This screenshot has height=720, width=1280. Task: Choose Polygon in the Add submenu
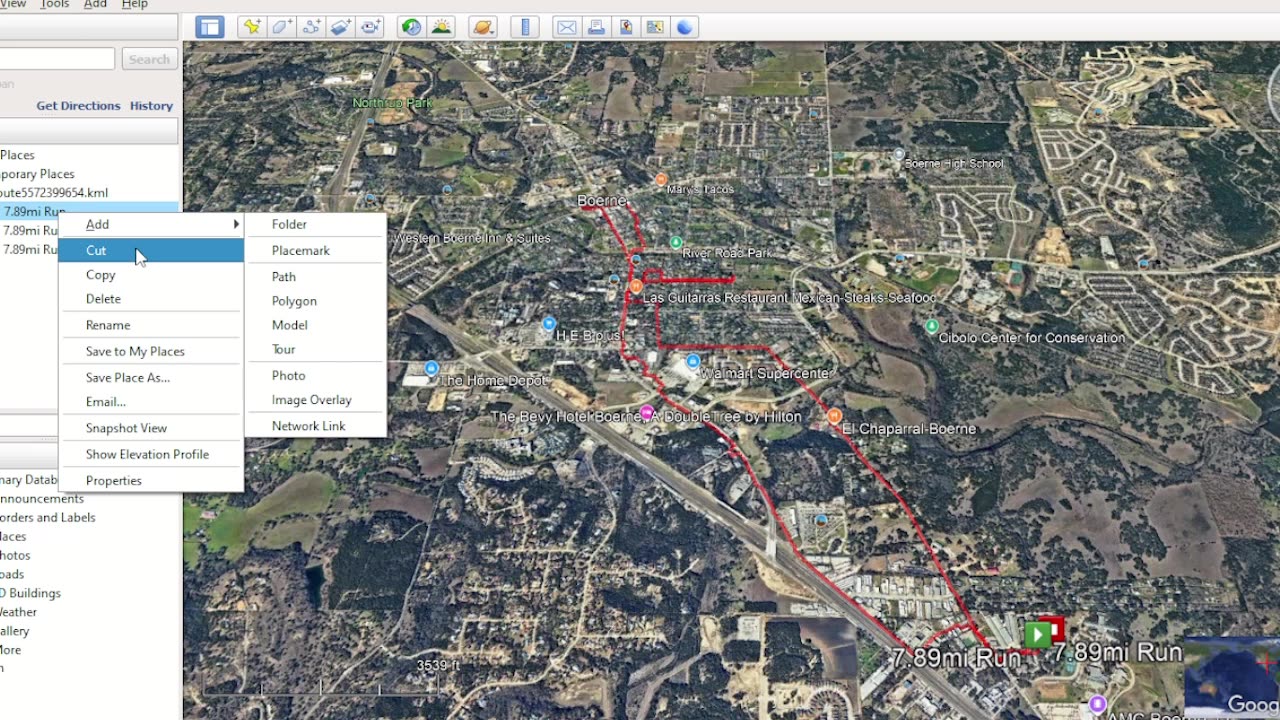click(316, 301)
